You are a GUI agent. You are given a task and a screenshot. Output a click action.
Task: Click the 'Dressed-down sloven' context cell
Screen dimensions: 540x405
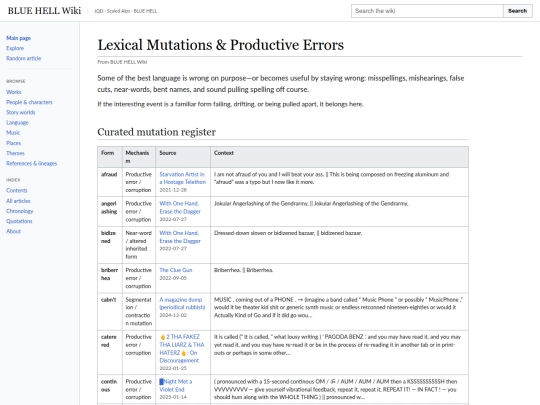(339, 245)
